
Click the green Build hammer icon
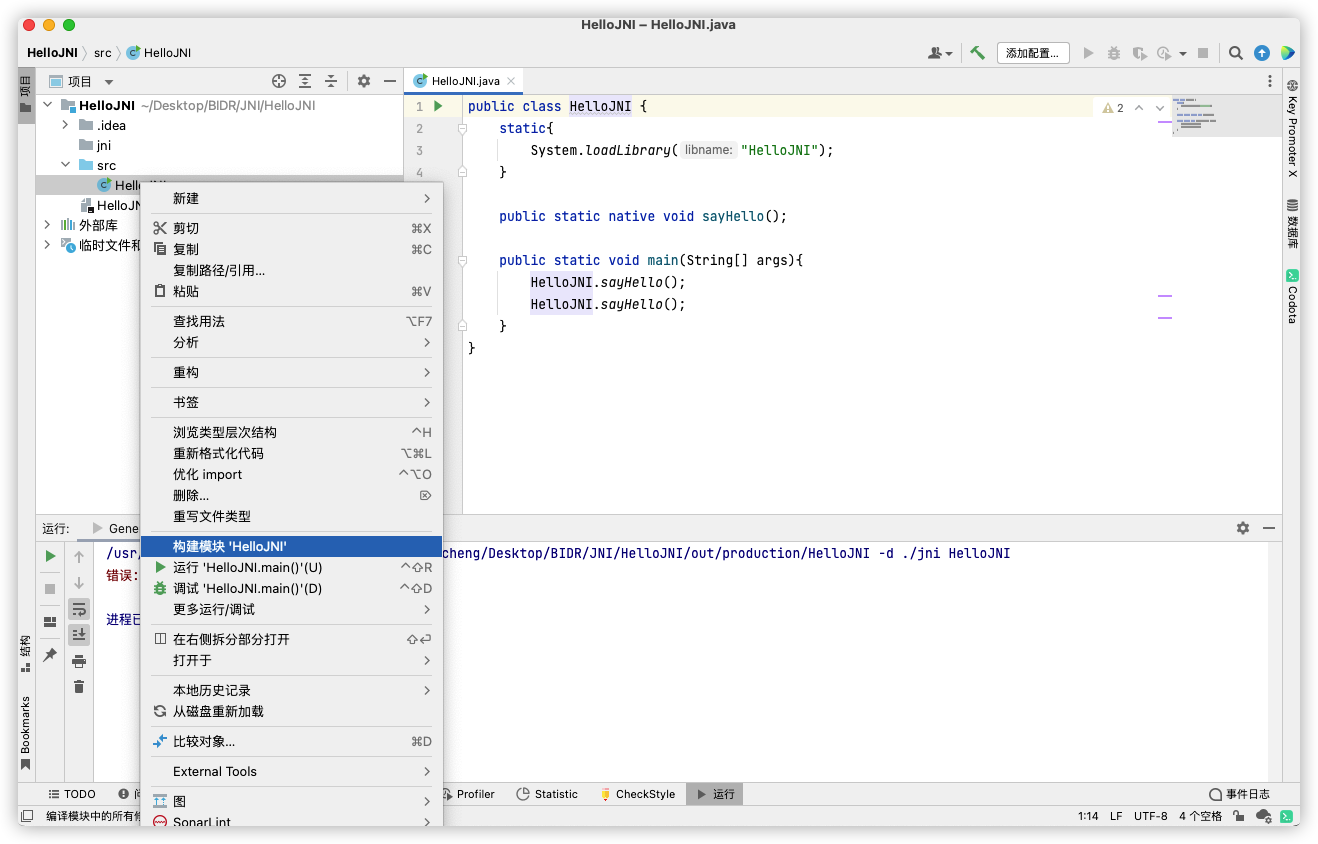pyautogui.click(x=978, y=53)
